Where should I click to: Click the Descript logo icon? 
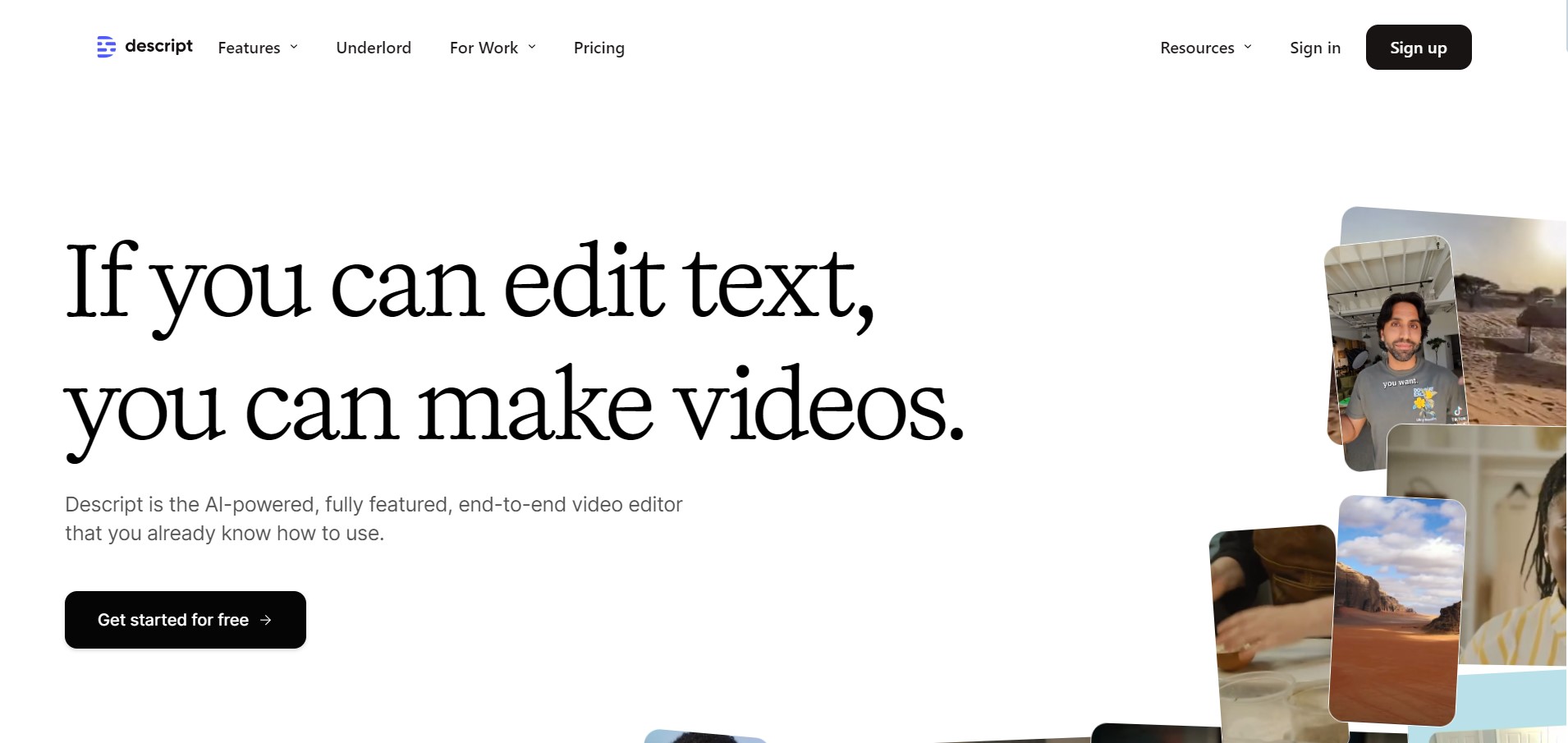tap(106, 47)
